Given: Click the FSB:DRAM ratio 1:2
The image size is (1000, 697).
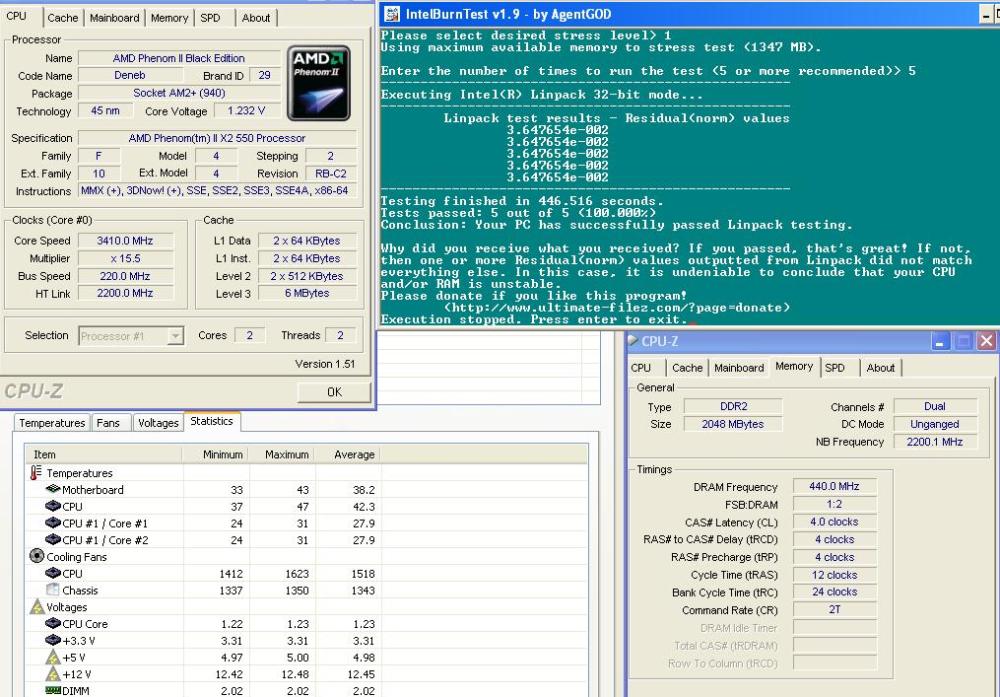Looking at the screenshot, I should coord(834,504).
